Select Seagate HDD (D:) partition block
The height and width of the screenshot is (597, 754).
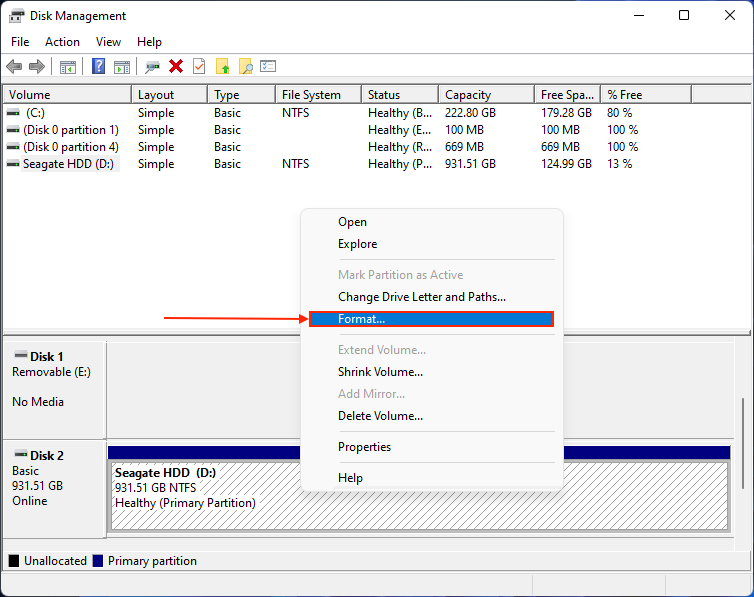coord(419,489)
